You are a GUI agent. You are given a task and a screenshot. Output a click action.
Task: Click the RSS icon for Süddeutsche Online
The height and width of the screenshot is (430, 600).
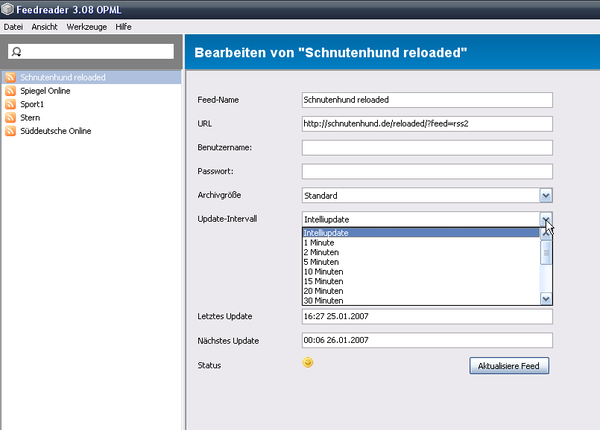pos(11,130)
